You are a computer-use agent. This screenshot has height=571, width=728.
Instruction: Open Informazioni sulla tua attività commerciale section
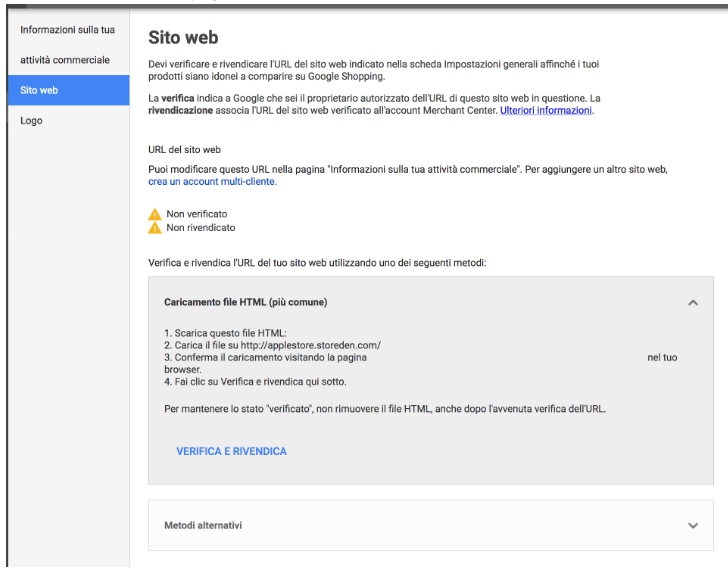pyautogui.click(x=66, y=45)
